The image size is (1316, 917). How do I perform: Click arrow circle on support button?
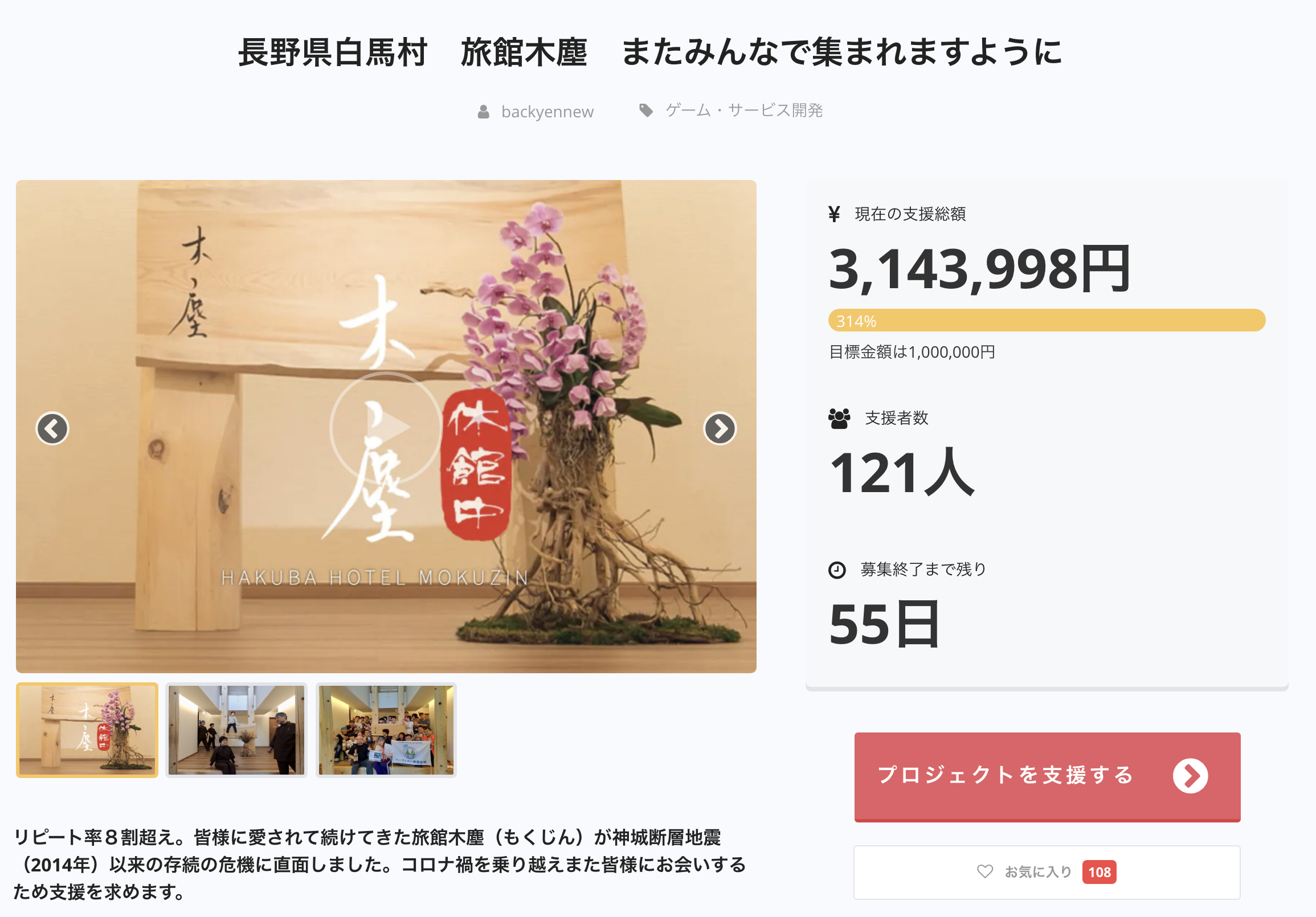pos(1190,776)
